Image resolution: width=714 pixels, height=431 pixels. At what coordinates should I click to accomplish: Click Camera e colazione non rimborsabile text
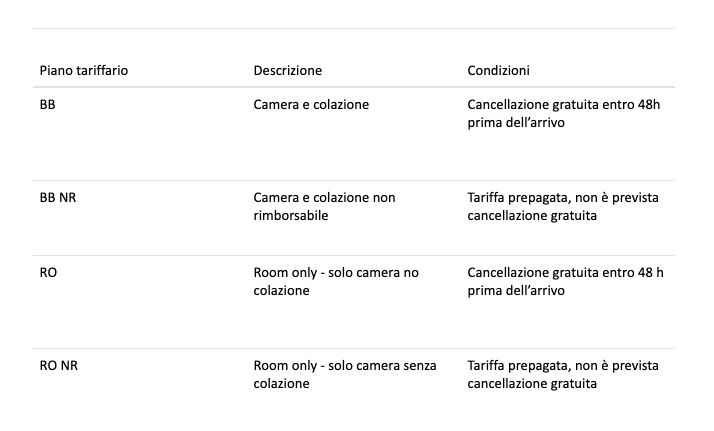point(324,207)
